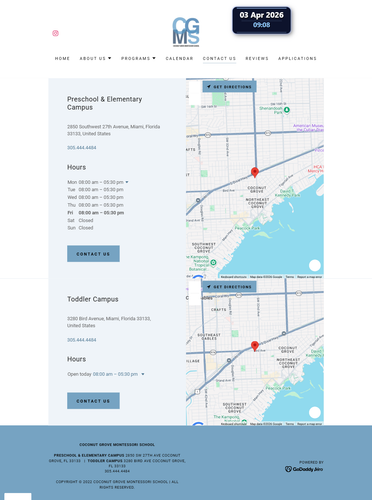Get directions to Toddler Campus

229,287
